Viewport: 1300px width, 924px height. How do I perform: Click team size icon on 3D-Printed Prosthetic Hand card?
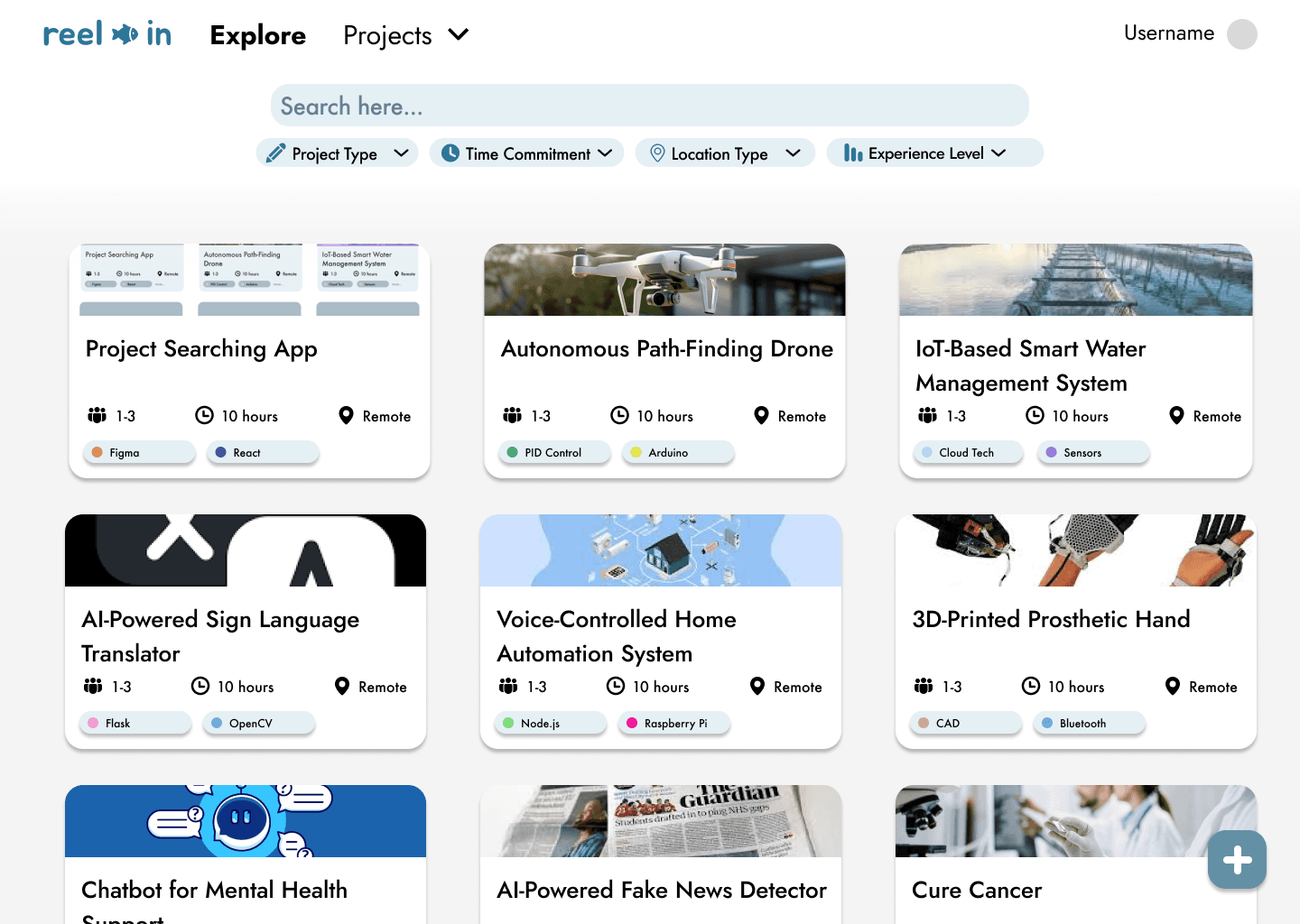(924, 686)
